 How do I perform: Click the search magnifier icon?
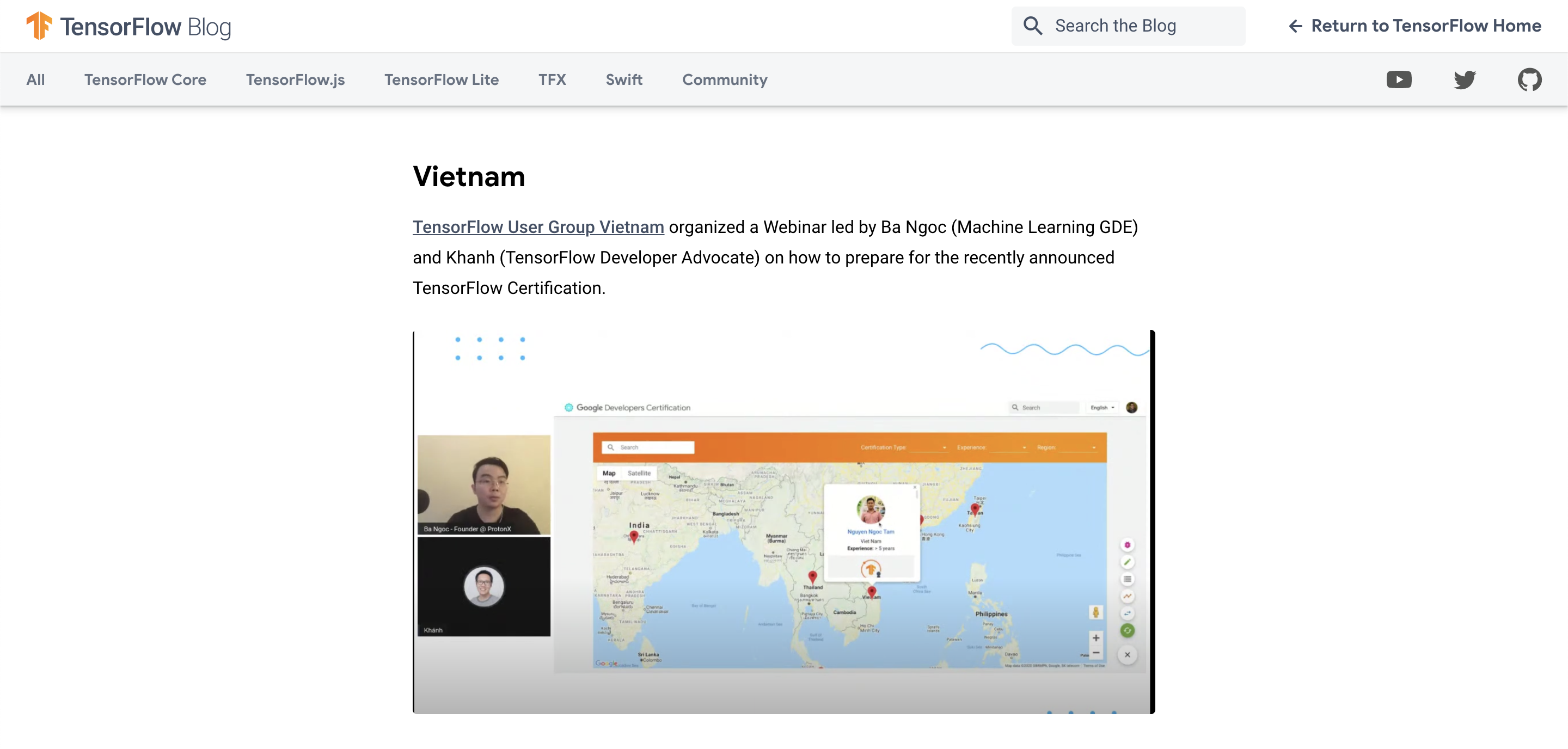click(1032, 26)
